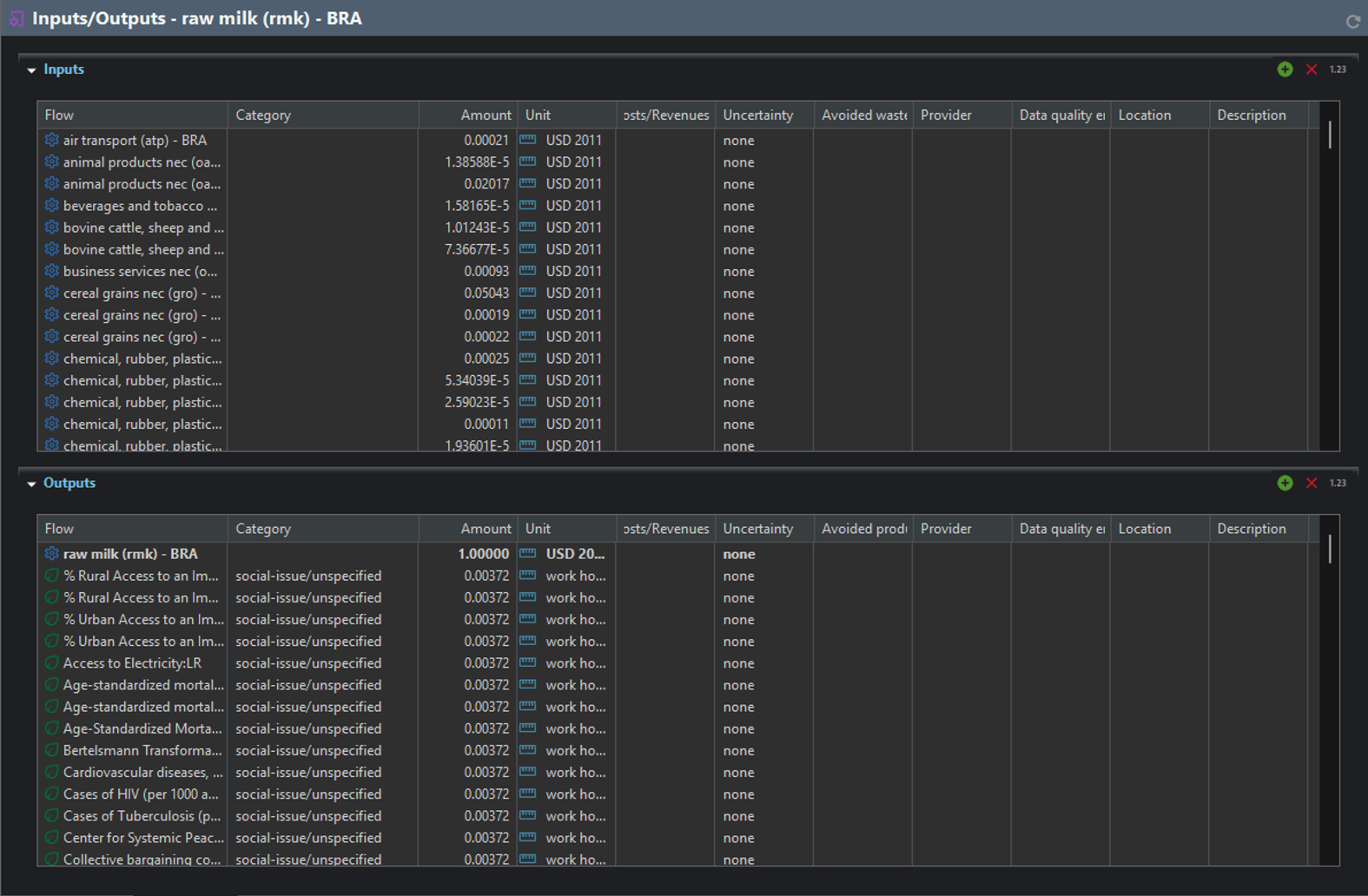Toggle 1.23 number format icon in Outputs section
1368x896 pixels.
[x=1338, y=483]
